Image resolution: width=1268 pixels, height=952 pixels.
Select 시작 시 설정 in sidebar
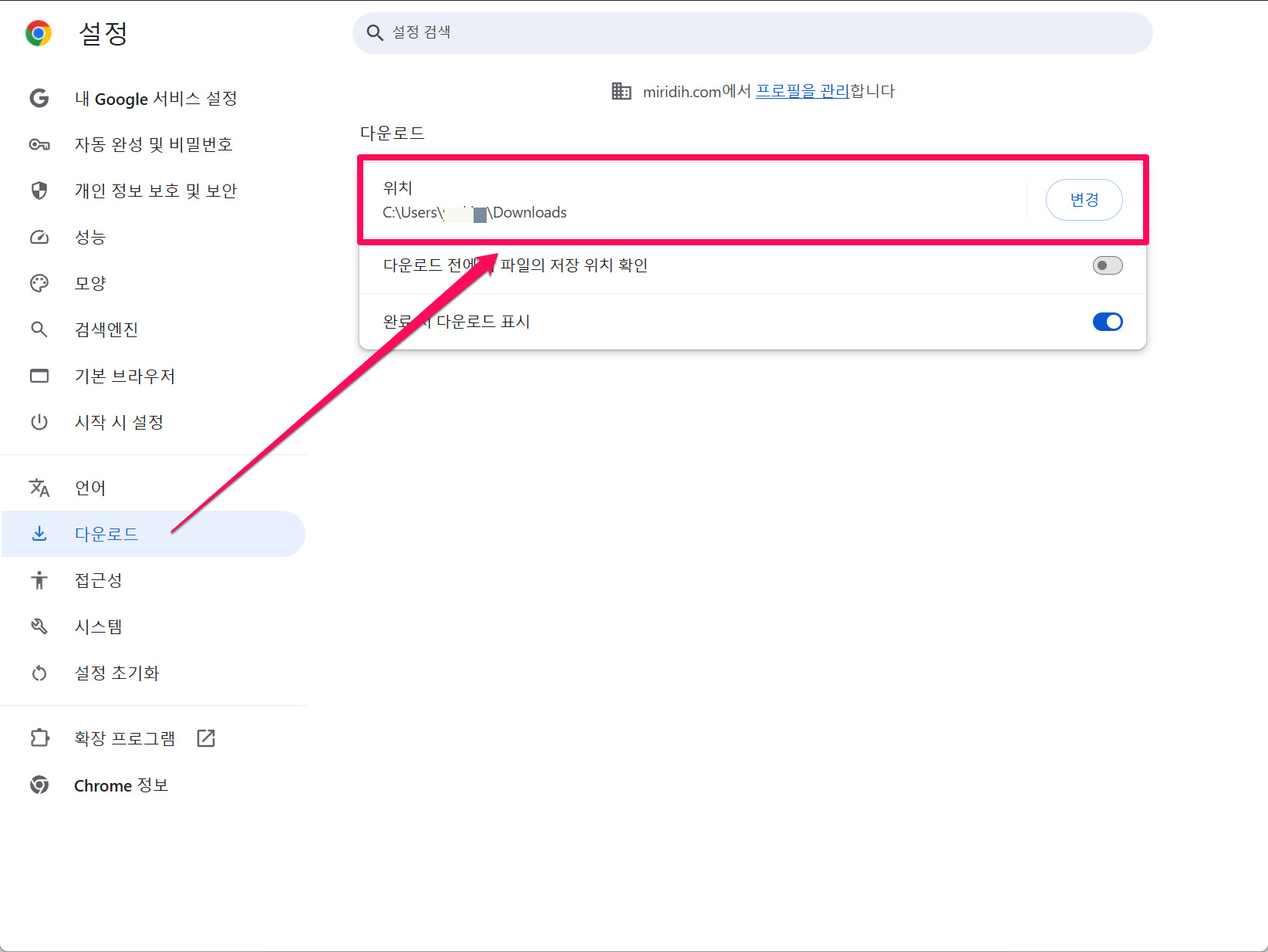[x=119, y=422]
